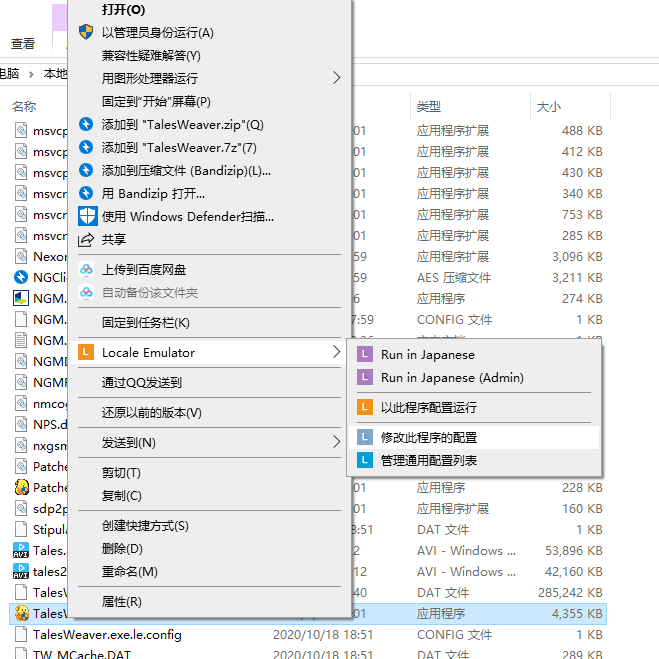This screenshot has width=659, height=659.
Task: Click the 类型 column header
Action: coord(429,106)
